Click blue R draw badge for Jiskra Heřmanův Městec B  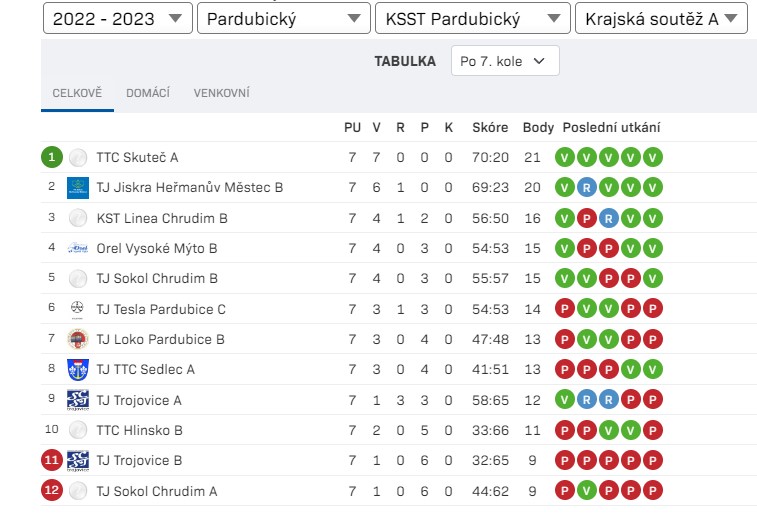[587, 188]
